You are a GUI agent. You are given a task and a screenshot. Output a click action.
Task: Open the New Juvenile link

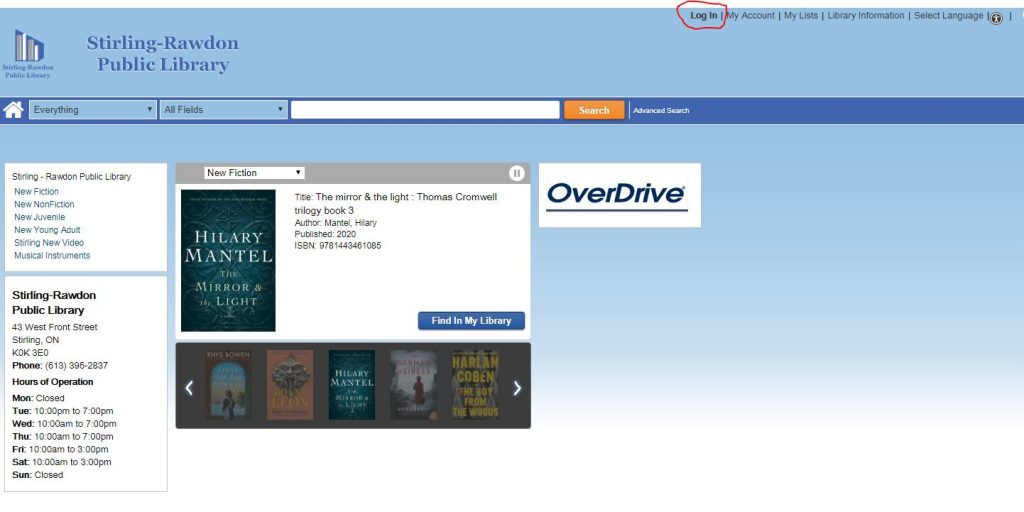[x=40, y=217]
